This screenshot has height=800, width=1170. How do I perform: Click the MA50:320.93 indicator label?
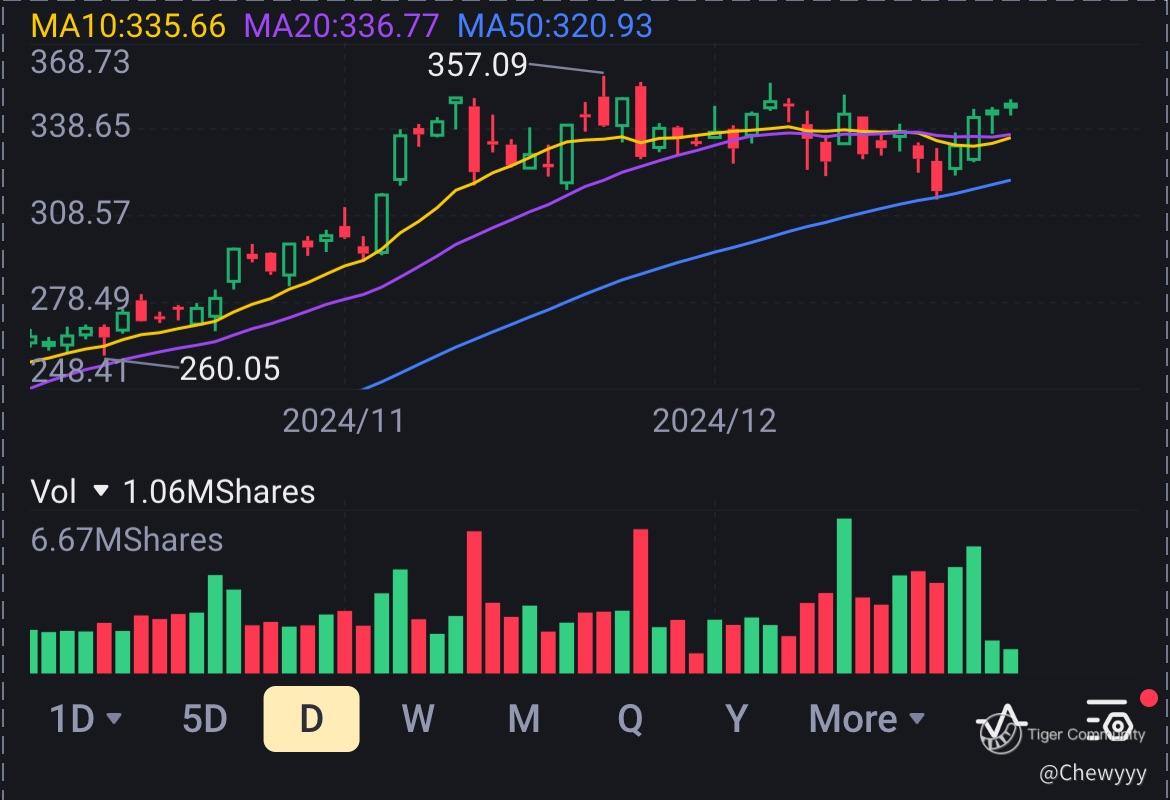click(554, 25)
